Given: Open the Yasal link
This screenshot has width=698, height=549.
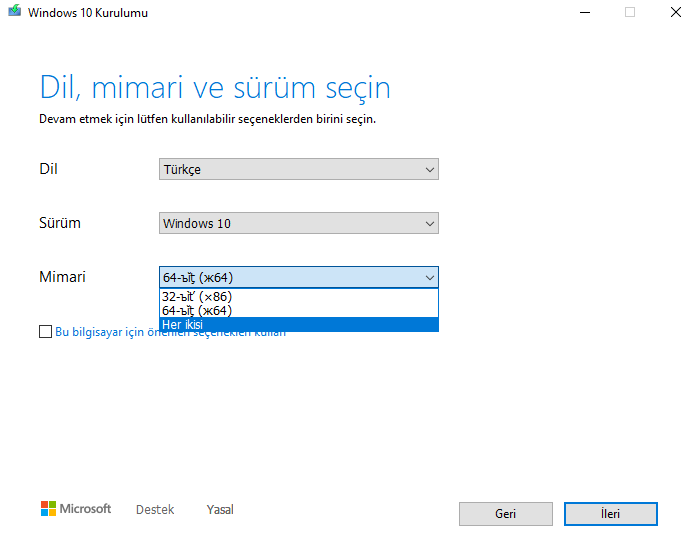Looking at the screenshot, I should [220, 509].
